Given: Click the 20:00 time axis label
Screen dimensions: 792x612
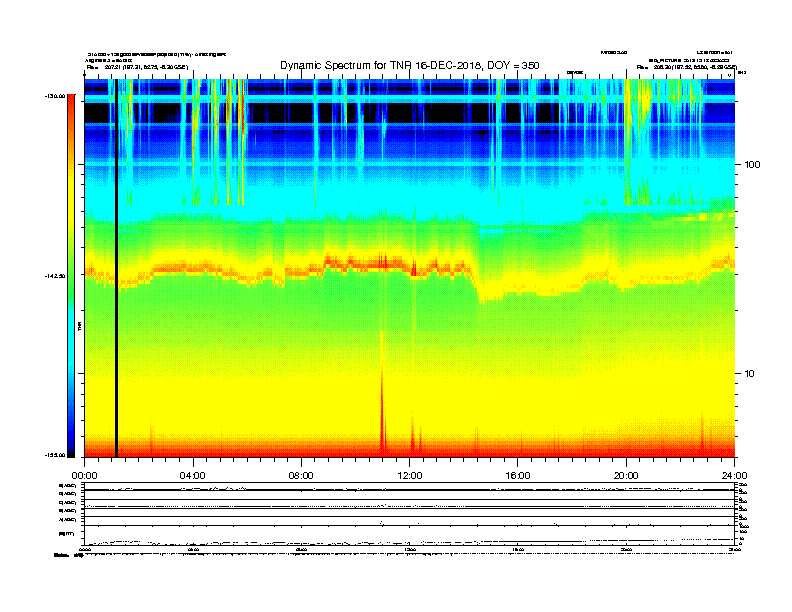Looking at the screenshot, I should coord(626,476).
